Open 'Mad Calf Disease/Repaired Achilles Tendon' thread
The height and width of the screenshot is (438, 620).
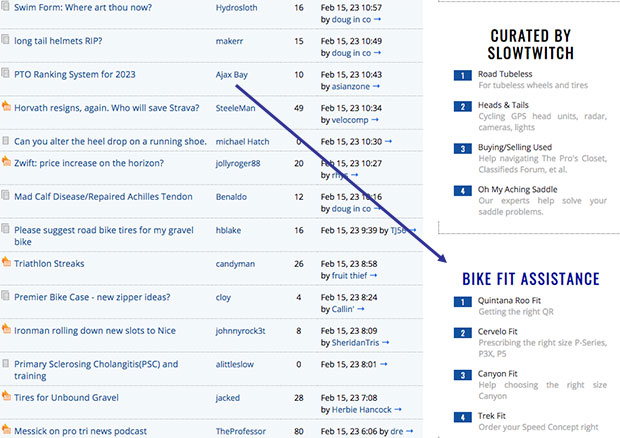tap(104, 197)
